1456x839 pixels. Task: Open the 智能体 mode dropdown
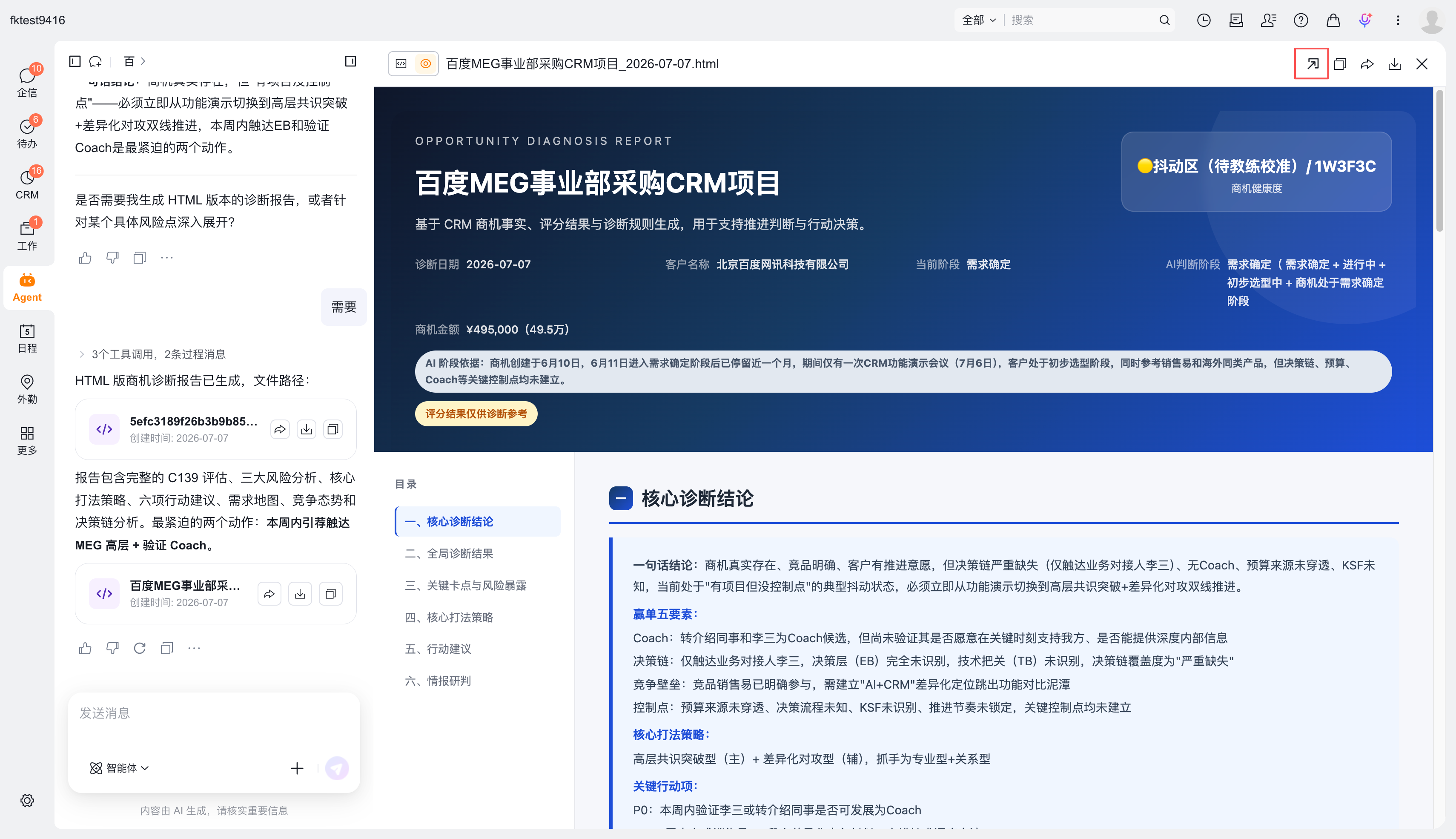pyautogui.click(x=120, y=767)
